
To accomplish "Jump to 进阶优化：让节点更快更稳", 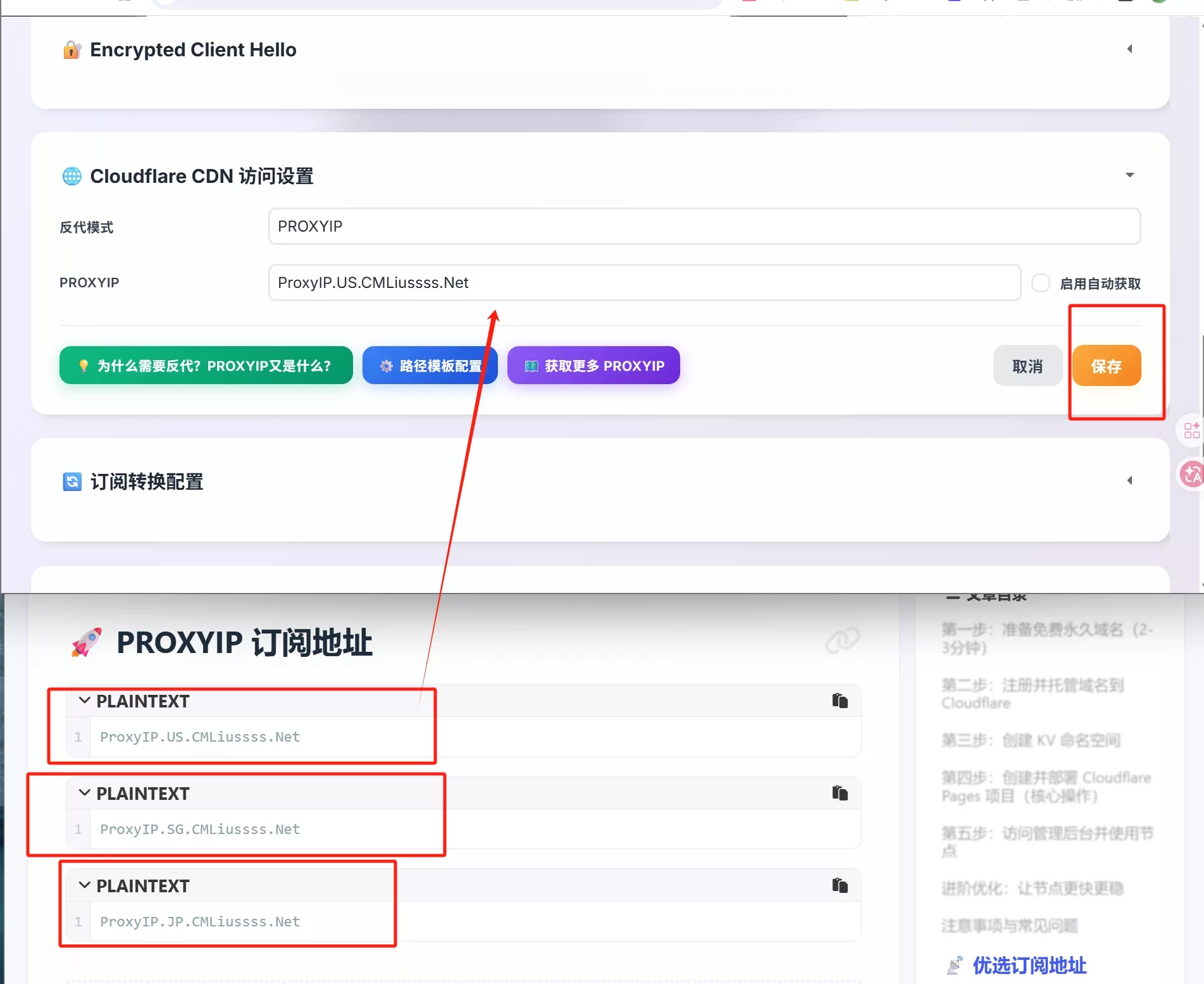I will [1033, 888].
